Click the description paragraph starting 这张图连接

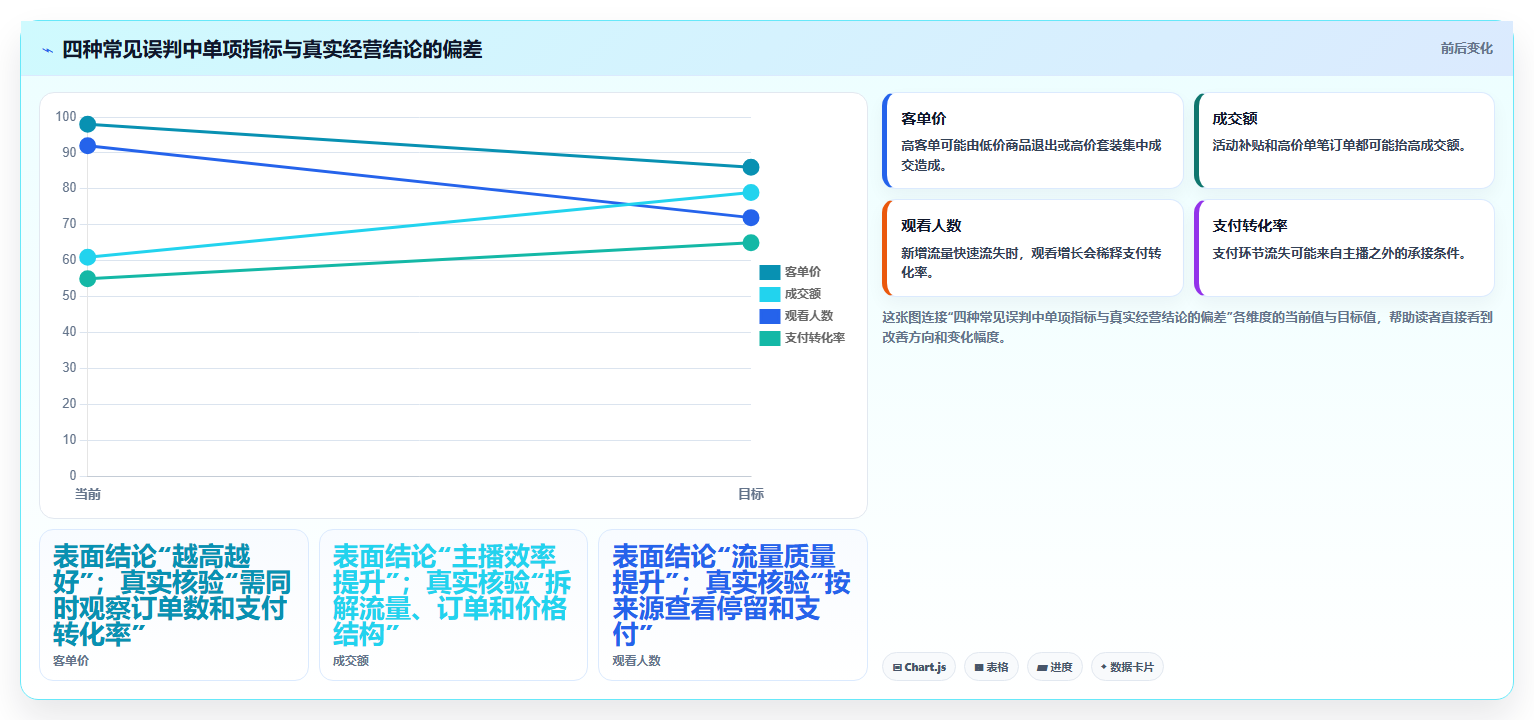(x=1187, y=327)
